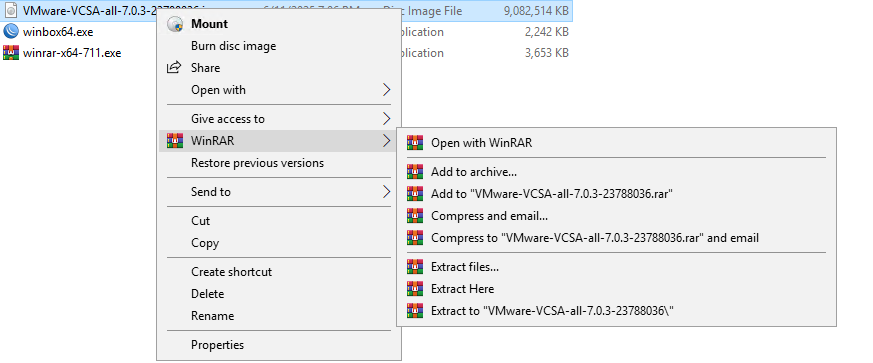
Task: Click the disc icon next to Mount
Action: 175,23
